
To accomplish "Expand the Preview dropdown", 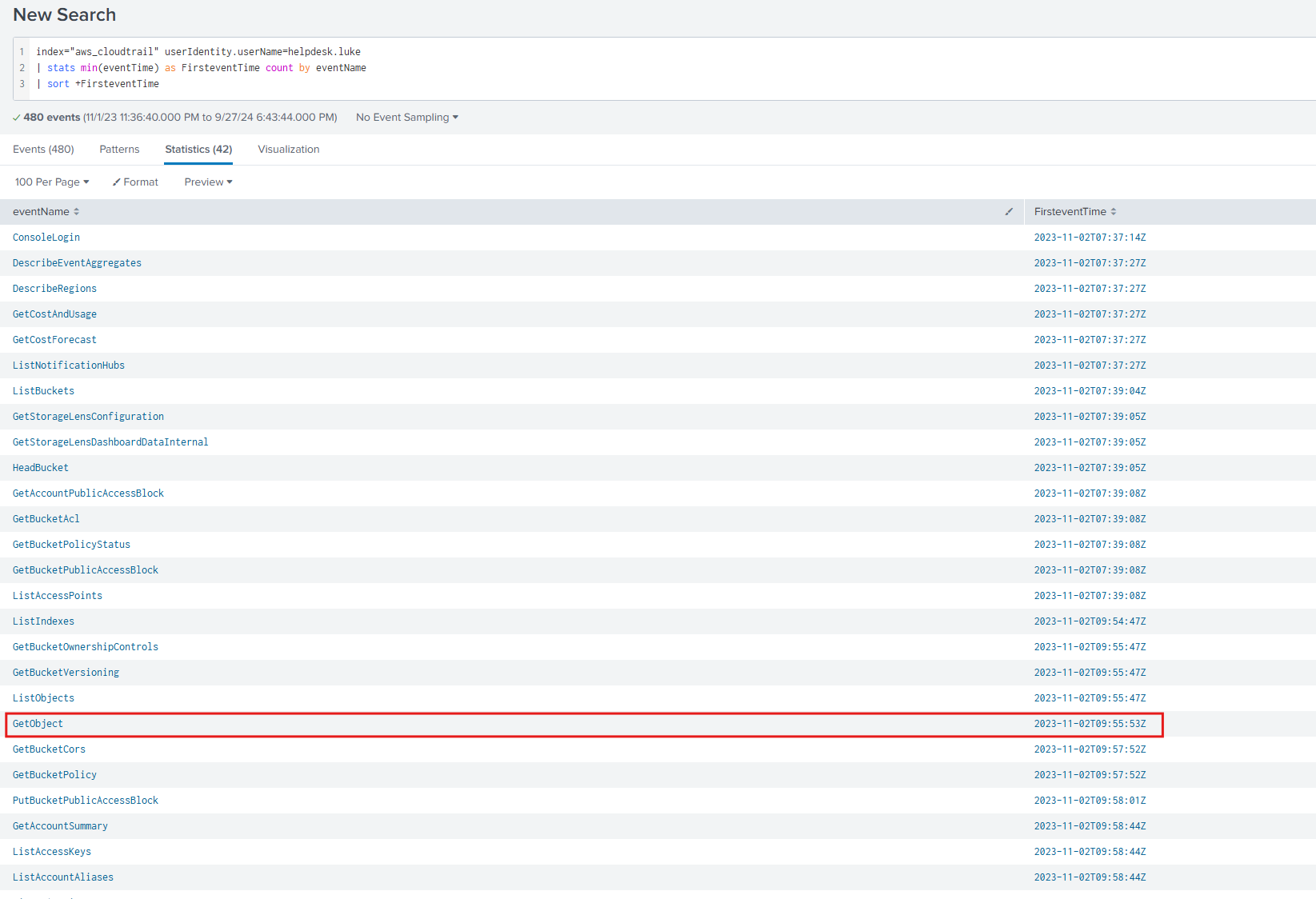I will coord(208,182).
